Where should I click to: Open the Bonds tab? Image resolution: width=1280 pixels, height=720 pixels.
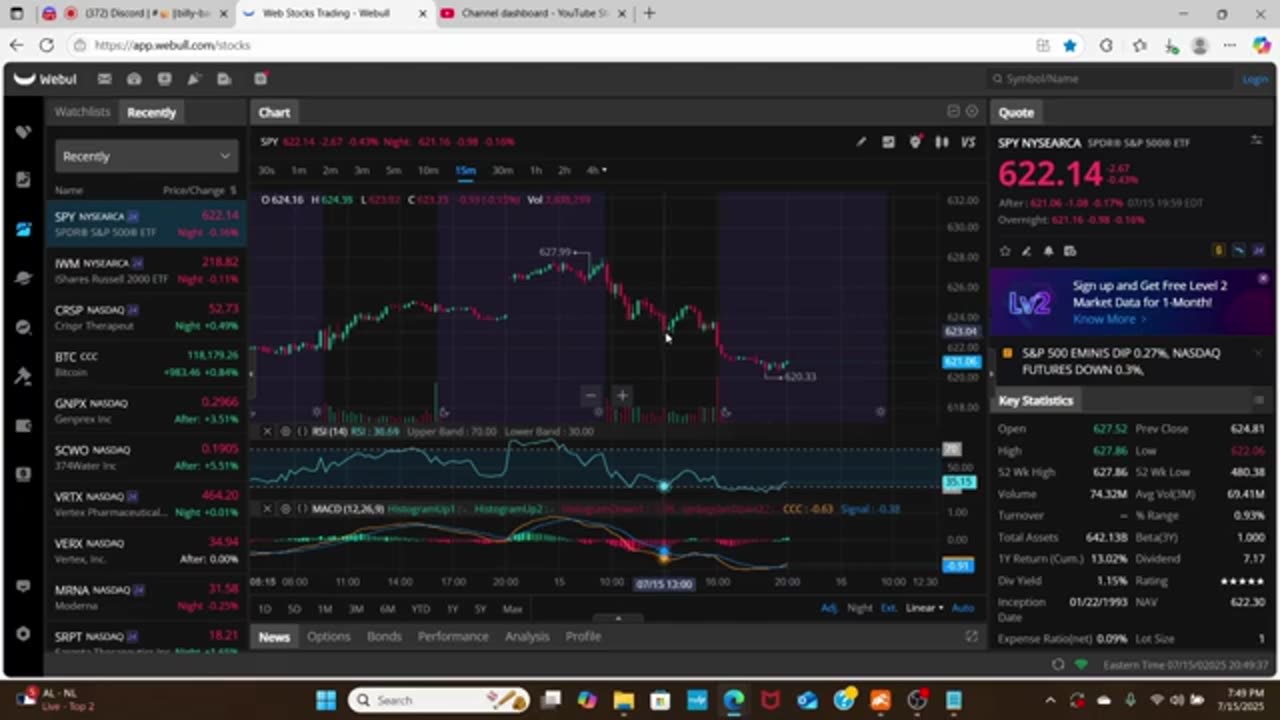coord(384,636)
